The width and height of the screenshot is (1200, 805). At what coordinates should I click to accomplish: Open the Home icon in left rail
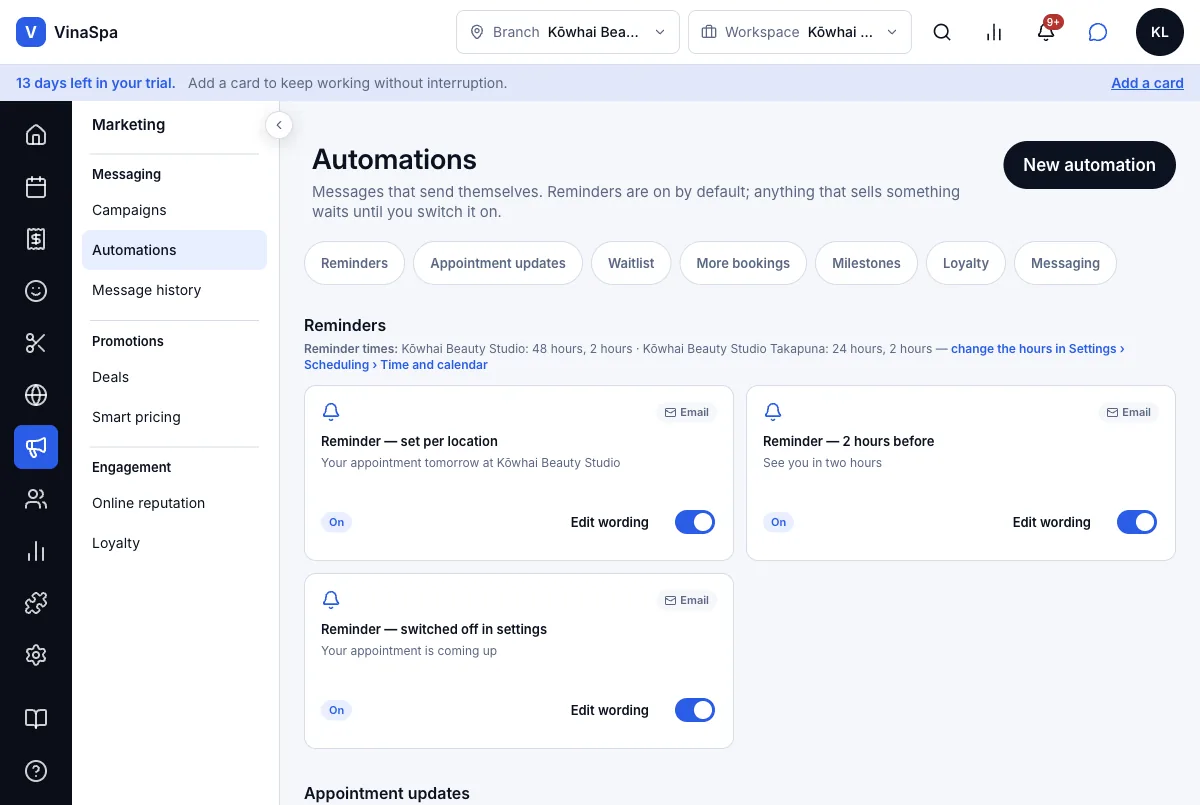coord(36,135)
